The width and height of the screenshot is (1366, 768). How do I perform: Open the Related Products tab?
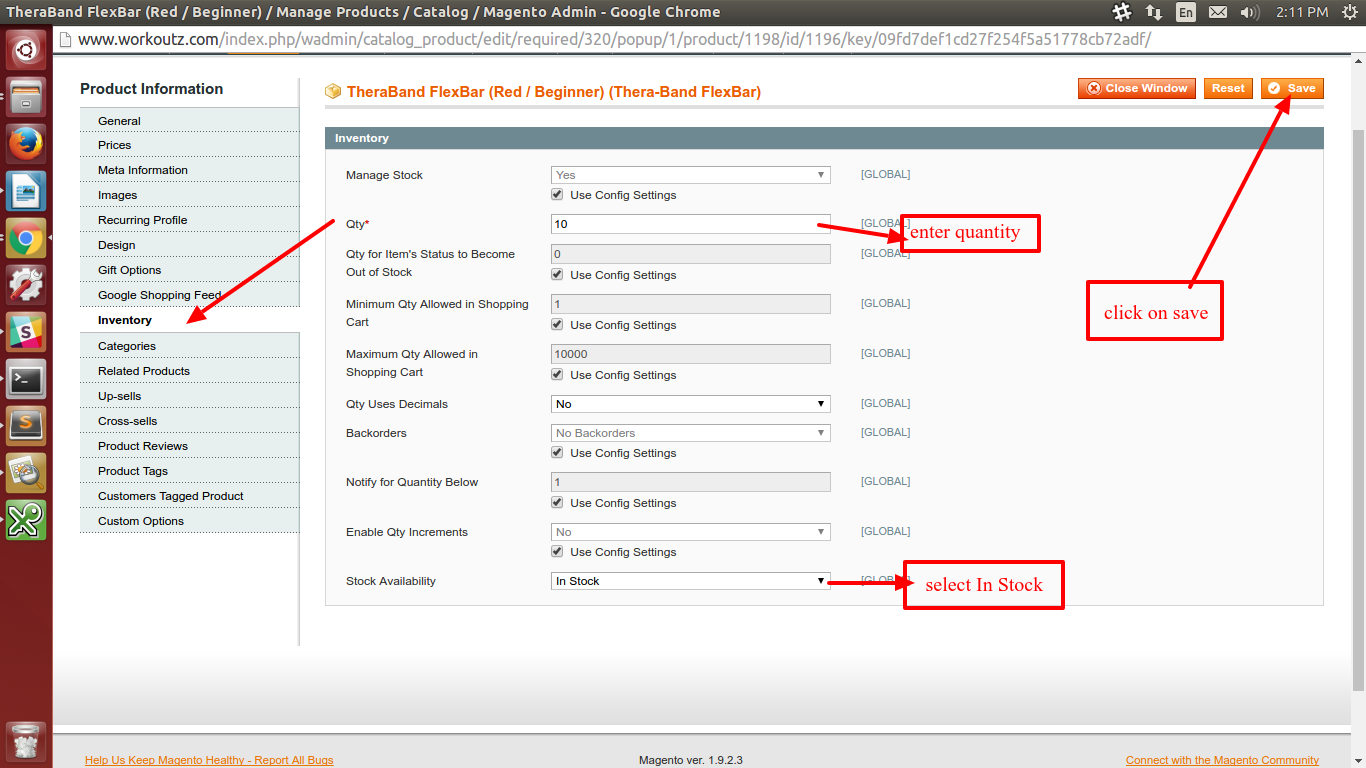[190, 371]
